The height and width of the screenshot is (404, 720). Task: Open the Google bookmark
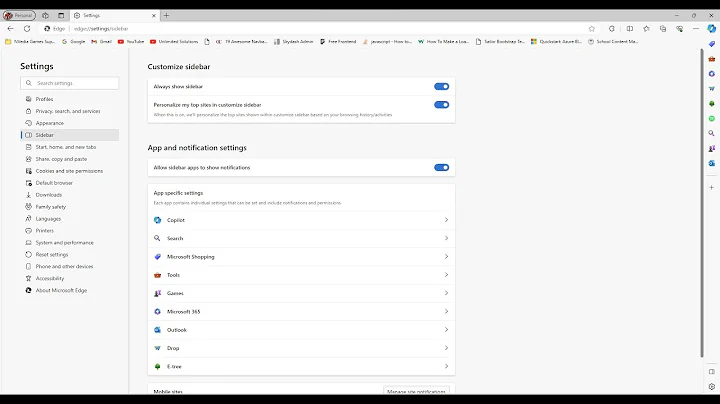click(x=73, y=41)
